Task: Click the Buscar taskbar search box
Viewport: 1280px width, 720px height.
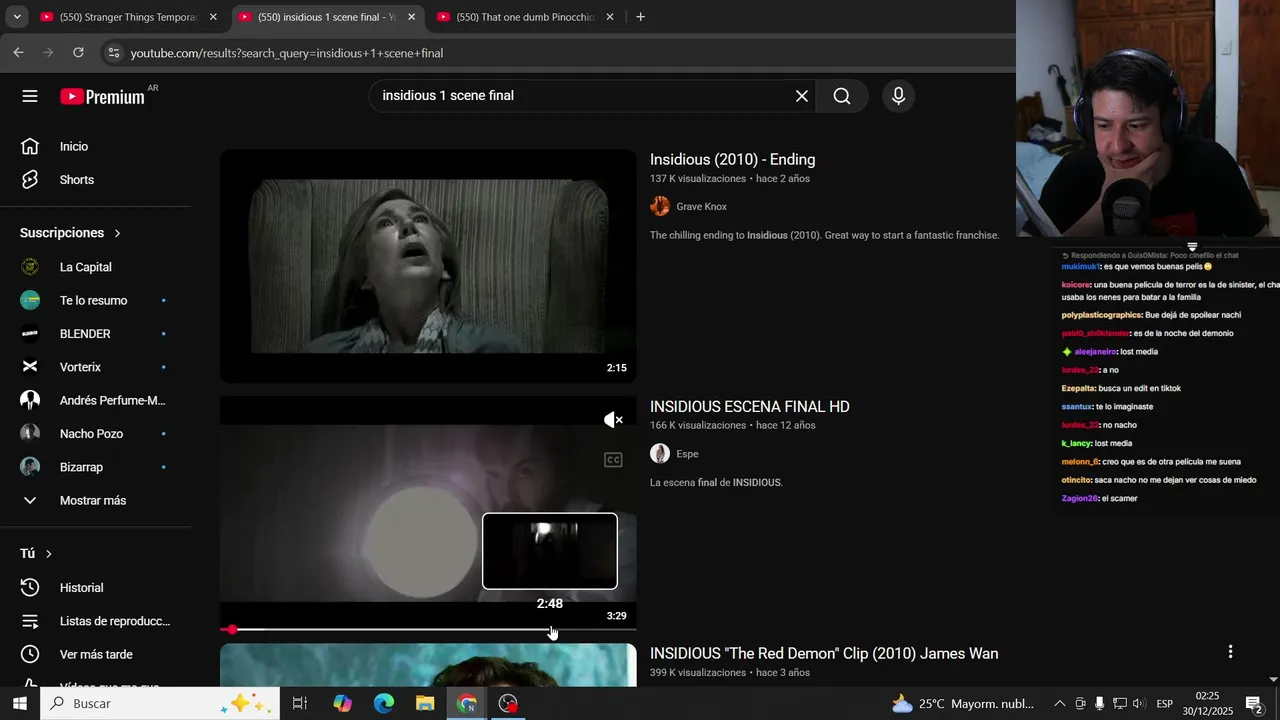Action: tap(160, 704)
